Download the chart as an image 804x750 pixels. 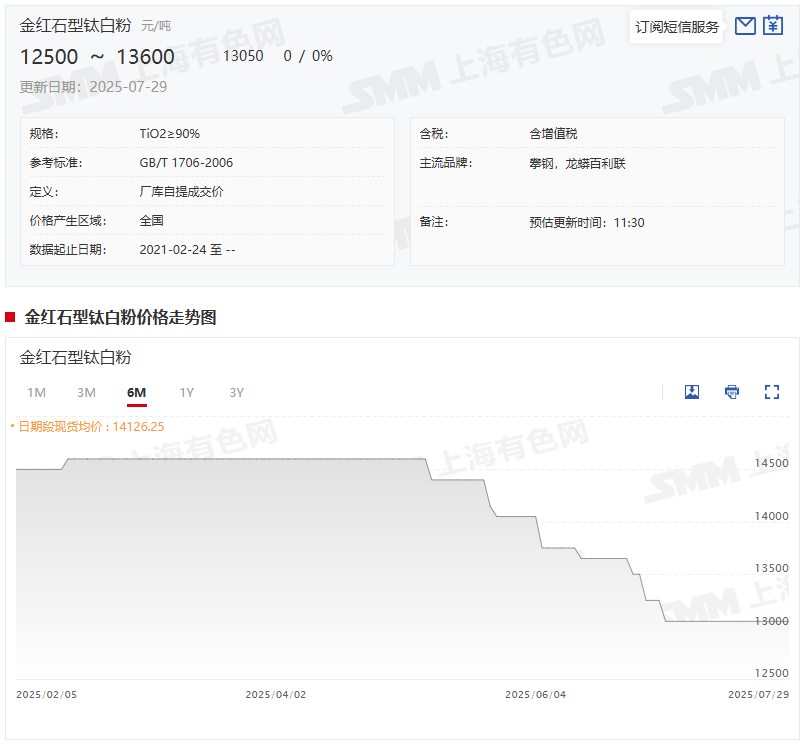(692, 392)
